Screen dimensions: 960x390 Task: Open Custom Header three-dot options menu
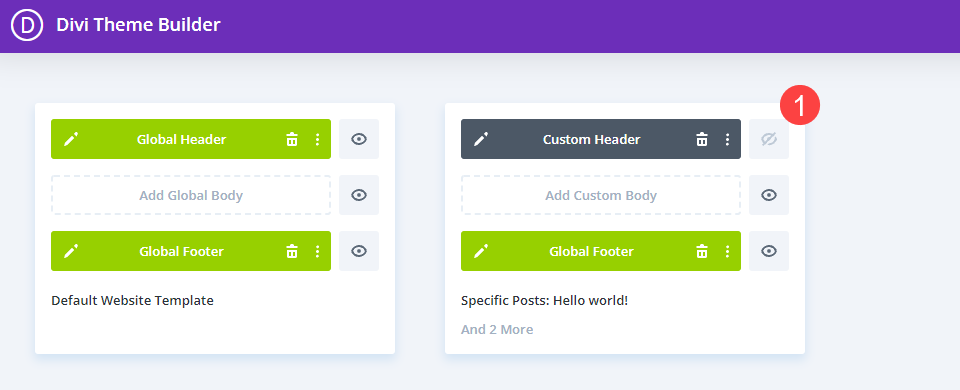[727, 140]
